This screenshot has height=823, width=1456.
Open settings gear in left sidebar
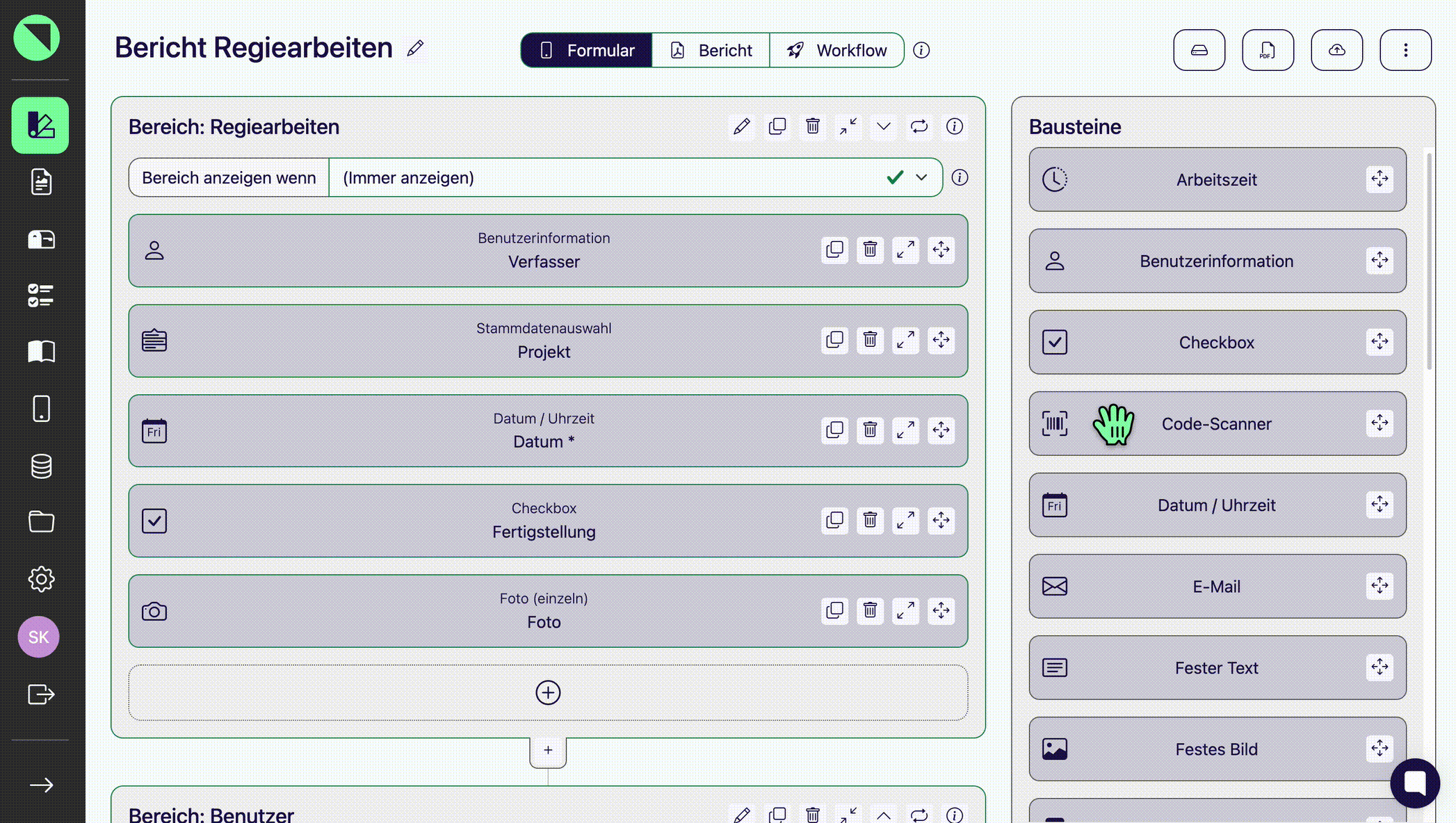coord(41,579)
